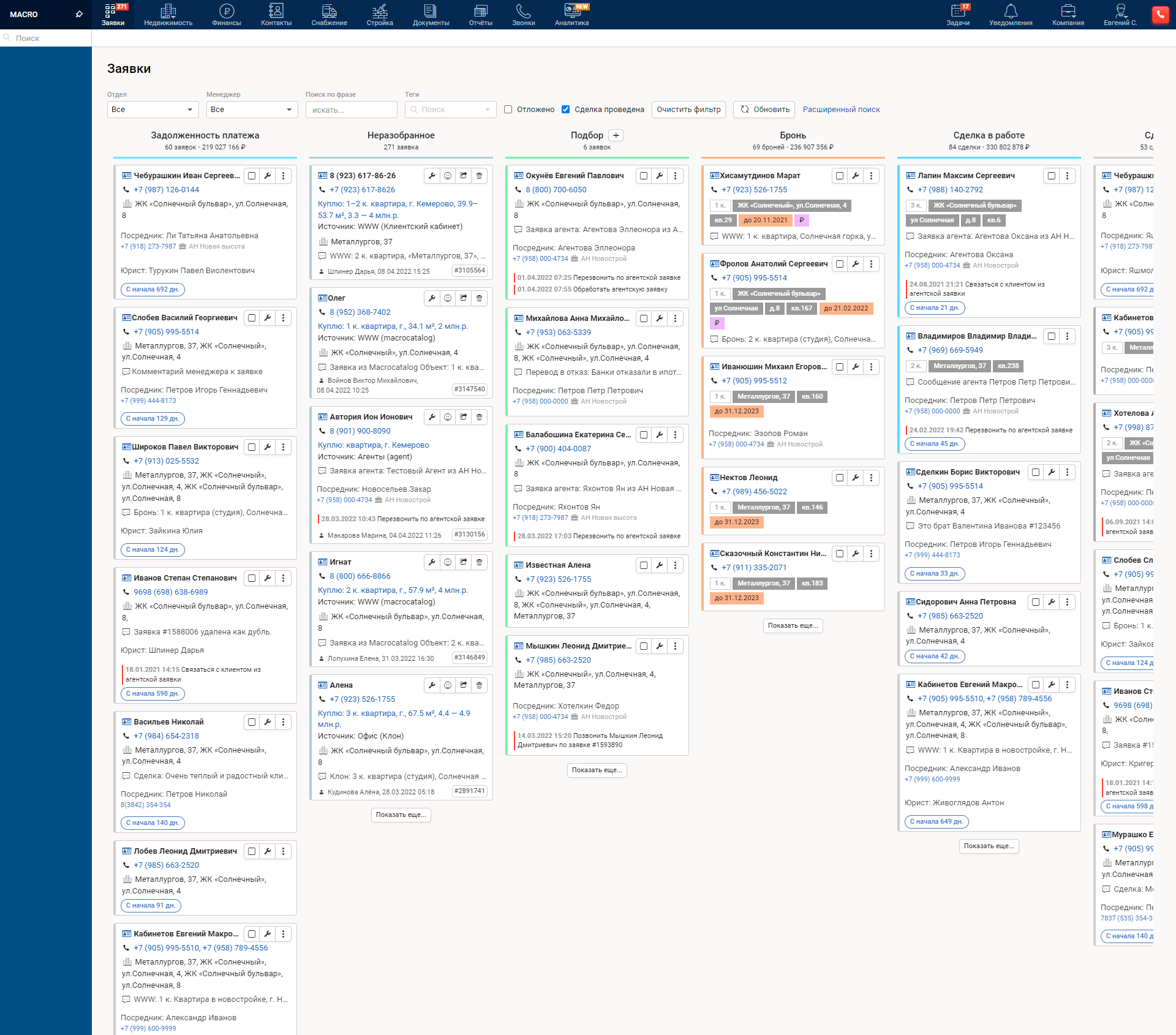
Task: Open the Документы section
Action: (431, 15)
